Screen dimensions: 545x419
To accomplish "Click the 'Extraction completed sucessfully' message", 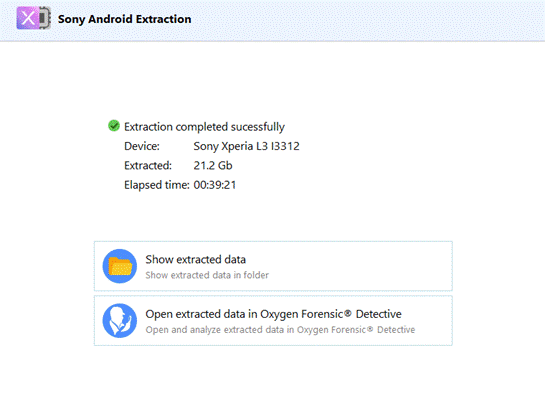I will (204, 127).
